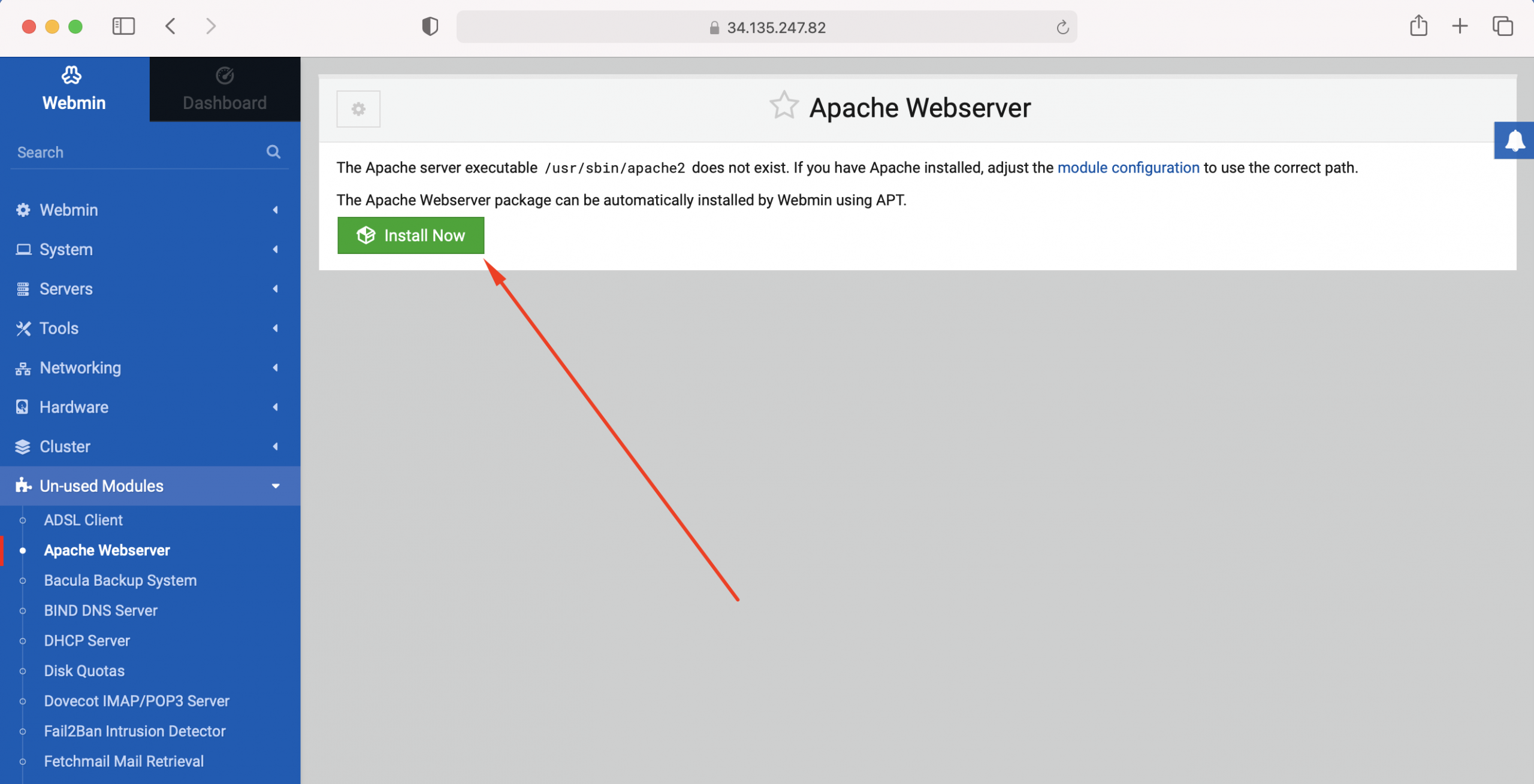Click the Servers rack icon
This screenshot has width=1534, height=784.
tap(23, 289)
